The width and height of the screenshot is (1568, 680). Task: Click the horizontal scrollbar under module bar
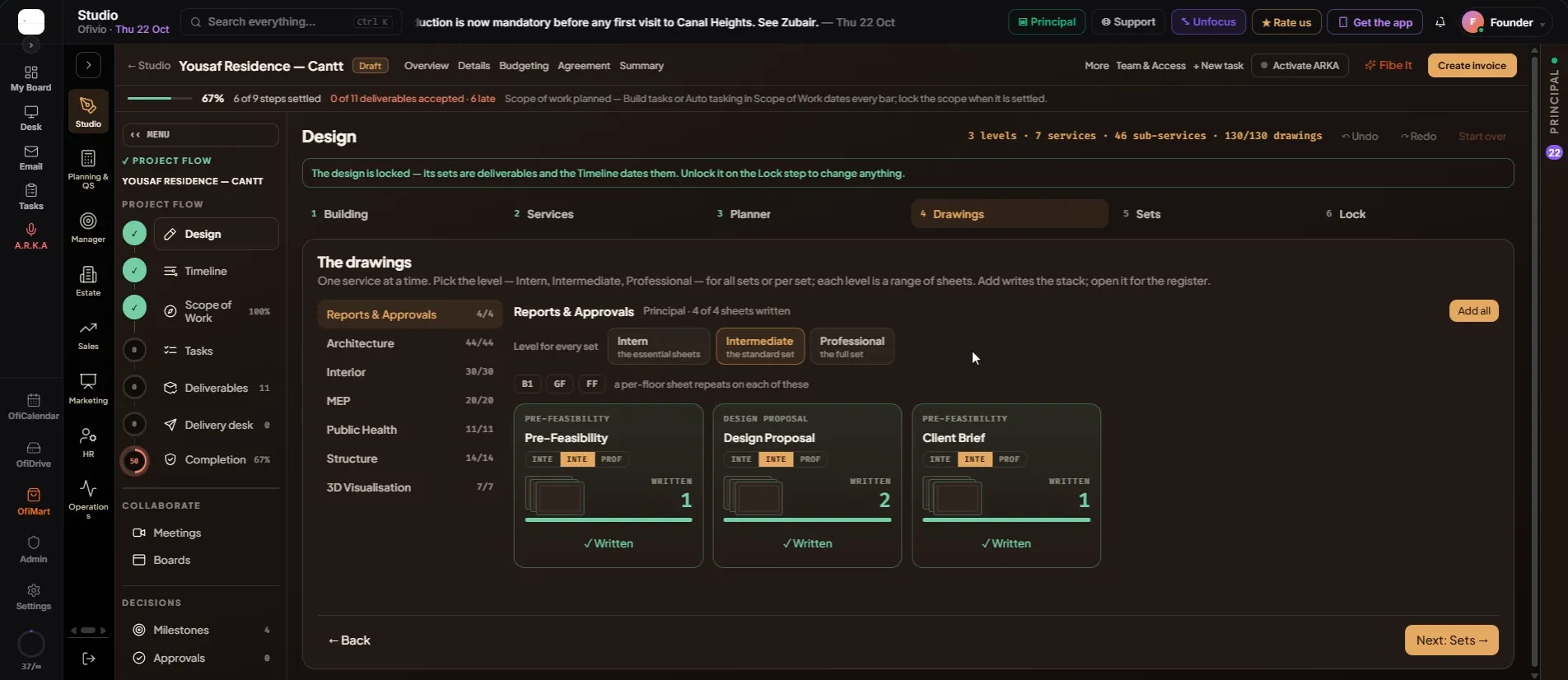click(x=88, y=631)
